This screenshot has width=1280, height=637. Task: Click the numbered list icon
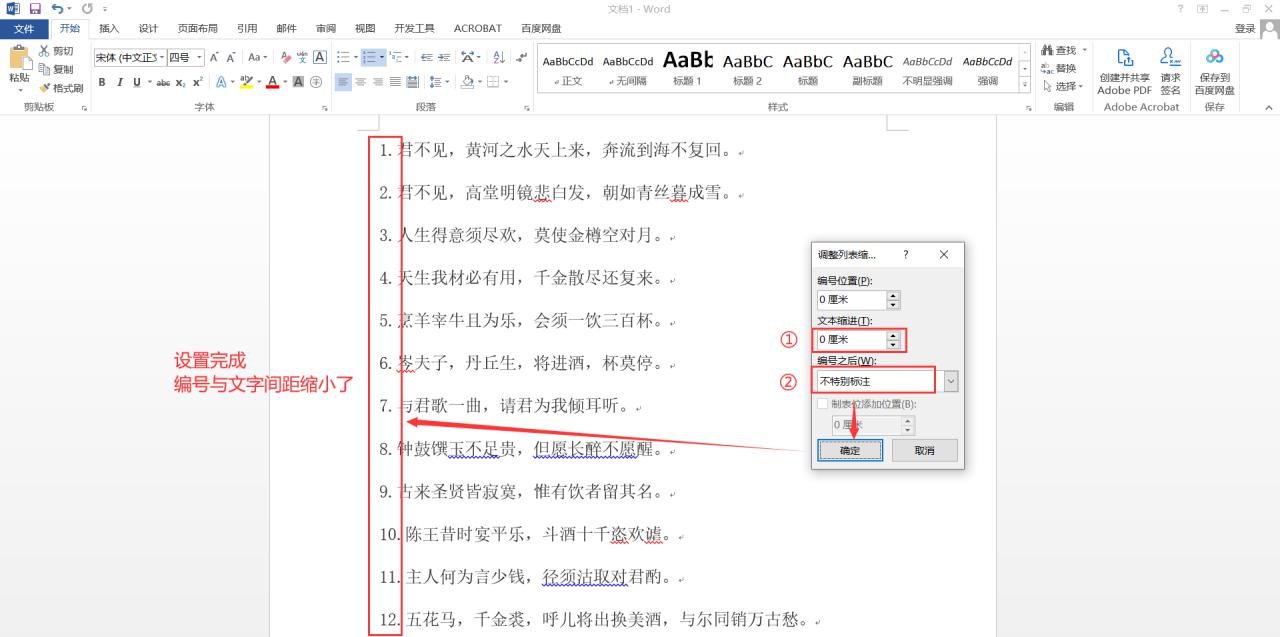coord(368,57)
